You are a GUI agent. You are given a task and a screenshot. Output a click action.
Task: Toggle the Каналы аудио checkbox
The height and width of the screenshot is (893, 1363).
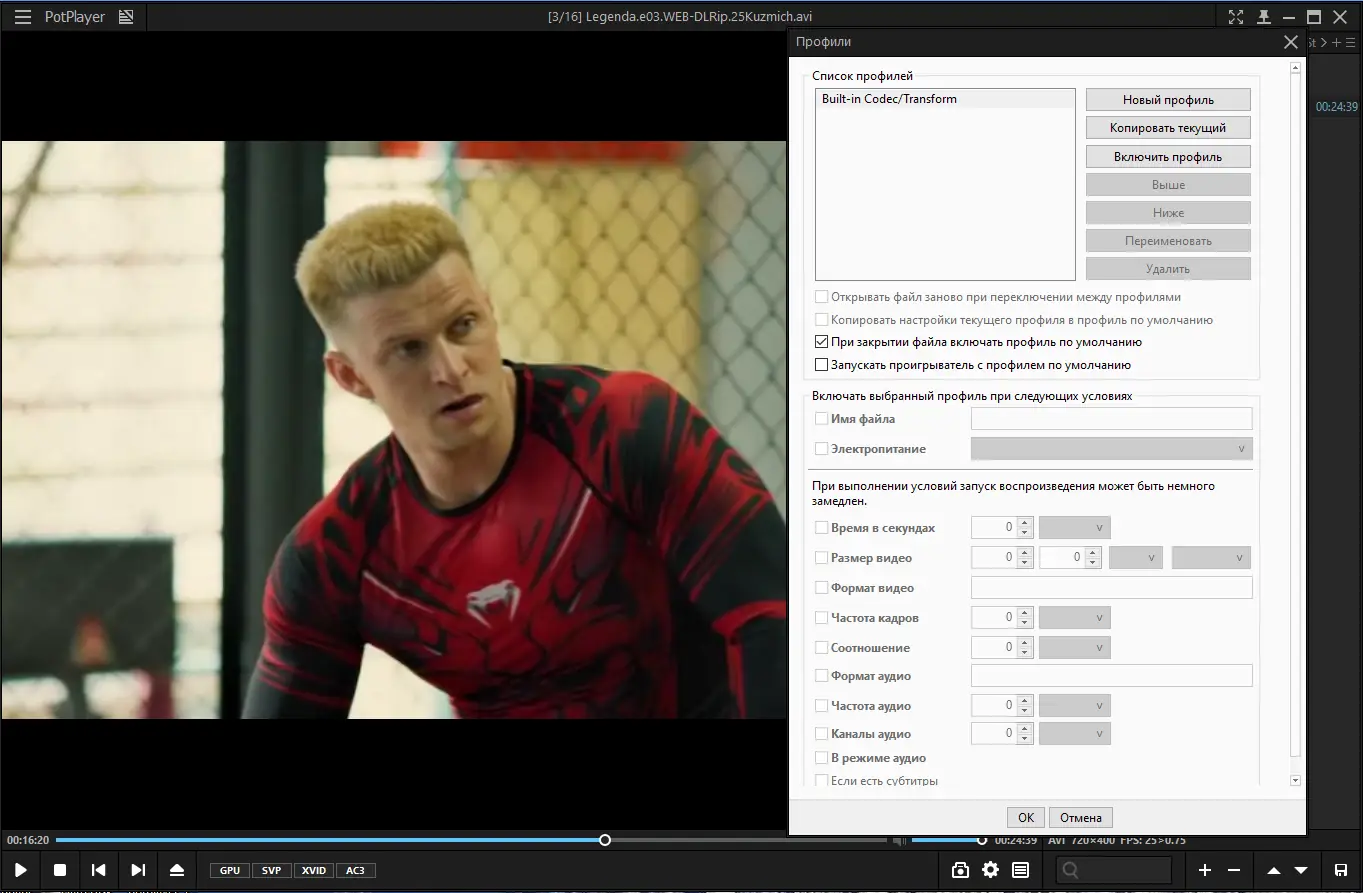point(822,734)
